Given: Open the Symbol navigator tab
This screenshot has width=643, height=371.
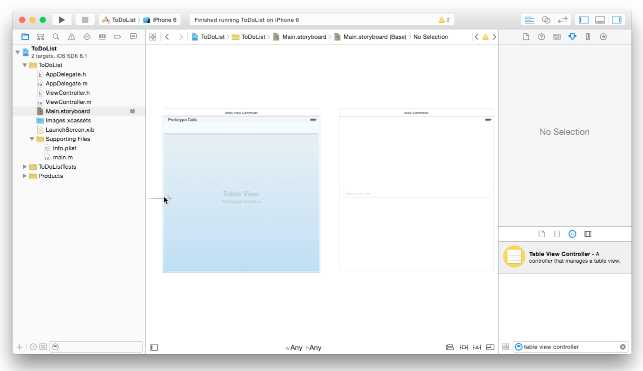Looking at the screenshot, I should point(40,36).
